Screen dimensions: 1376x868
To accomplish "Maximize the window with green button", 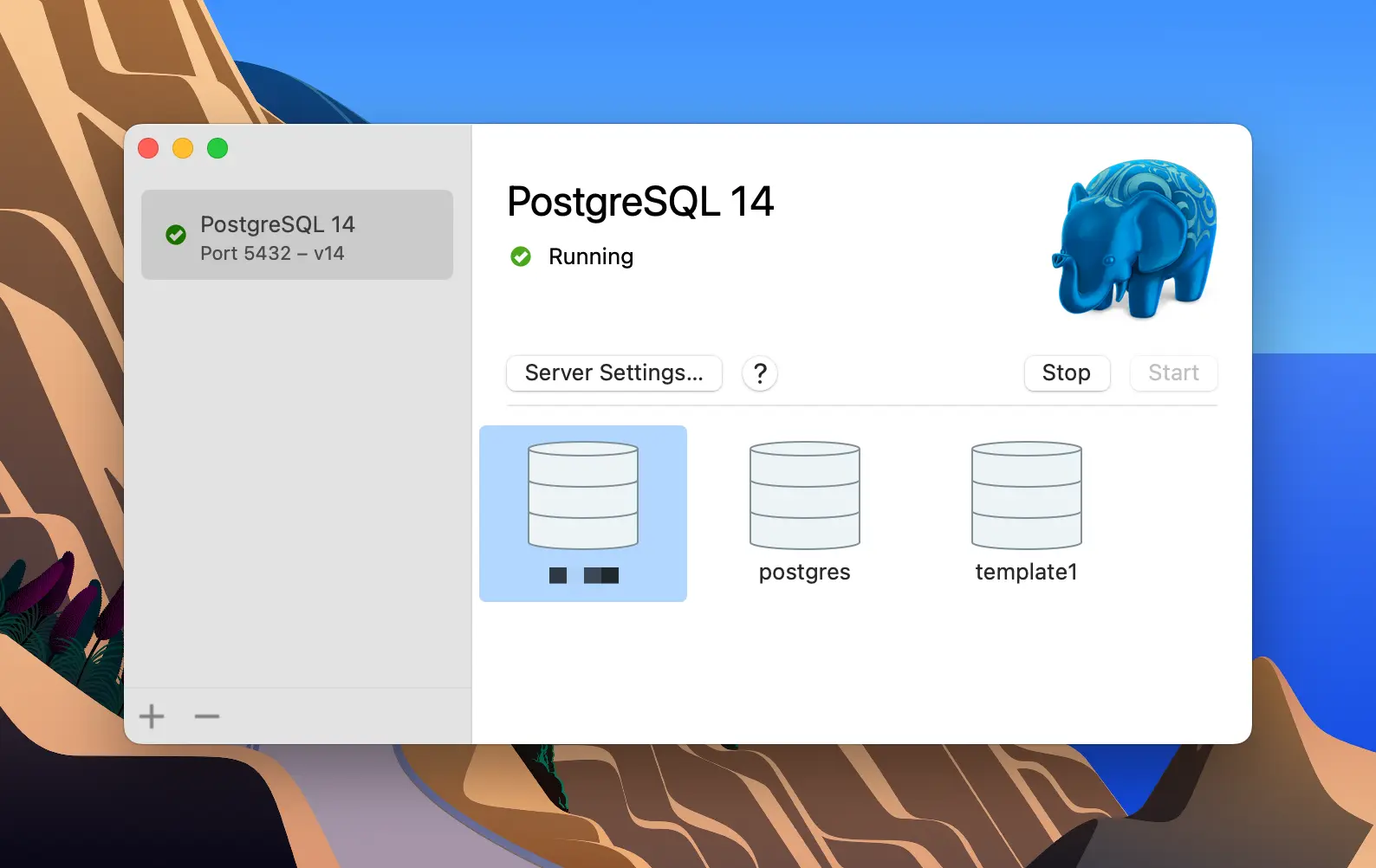I will point(217,148).
